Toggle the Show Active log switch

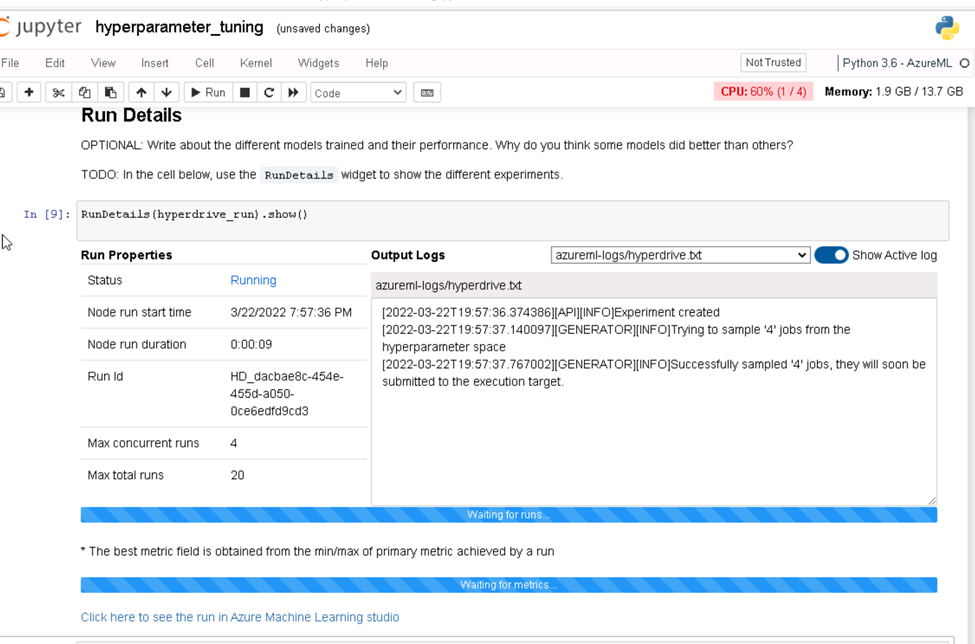pos(831,255)
